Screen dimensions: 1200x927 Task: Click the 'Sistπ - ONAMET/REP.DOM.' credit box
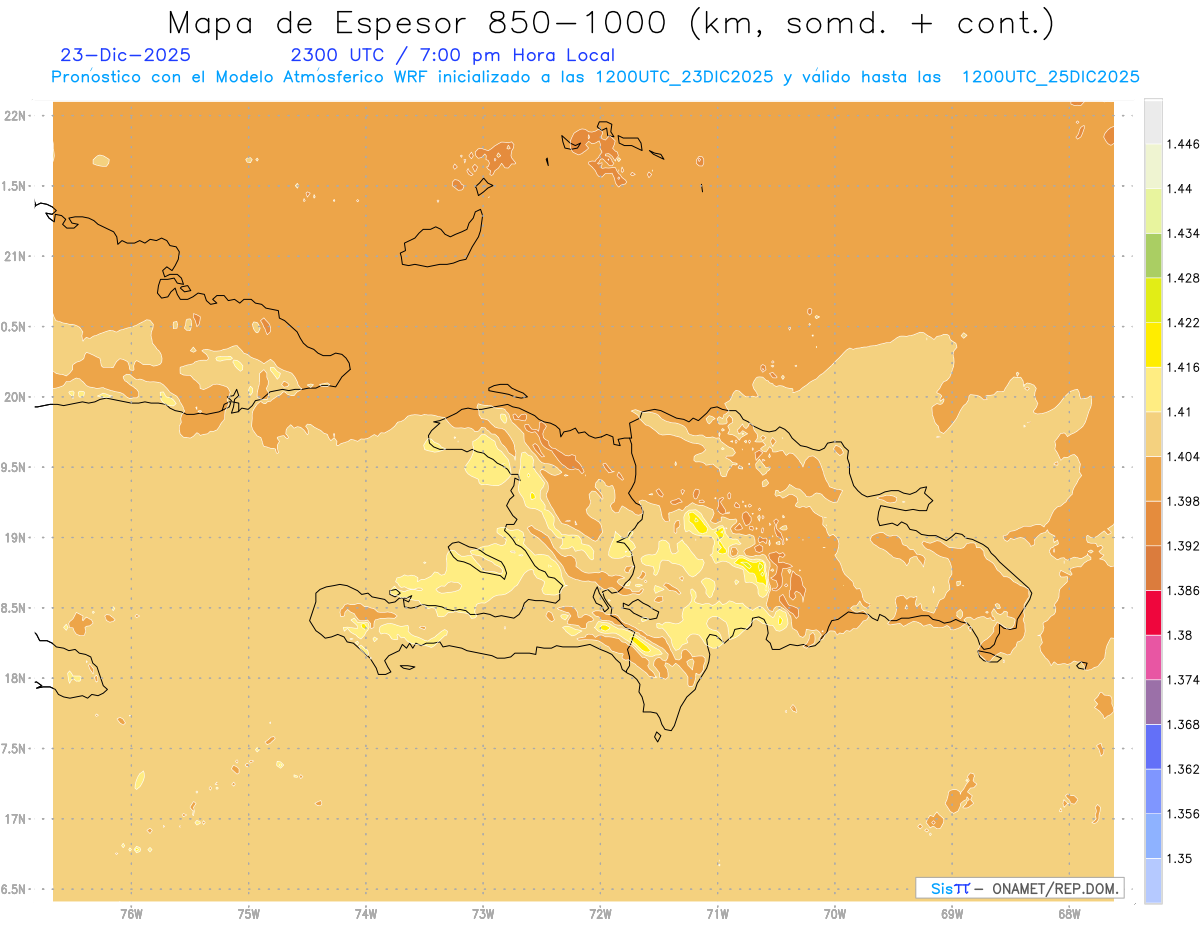pos(1020,888)
